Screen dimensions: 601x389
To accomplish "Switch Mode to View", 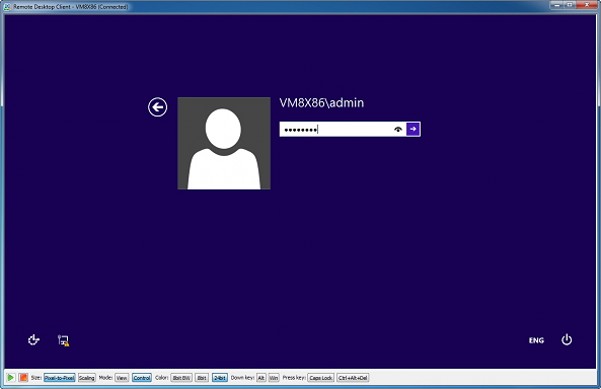I will pyautogui.click(x=122, y=378).
